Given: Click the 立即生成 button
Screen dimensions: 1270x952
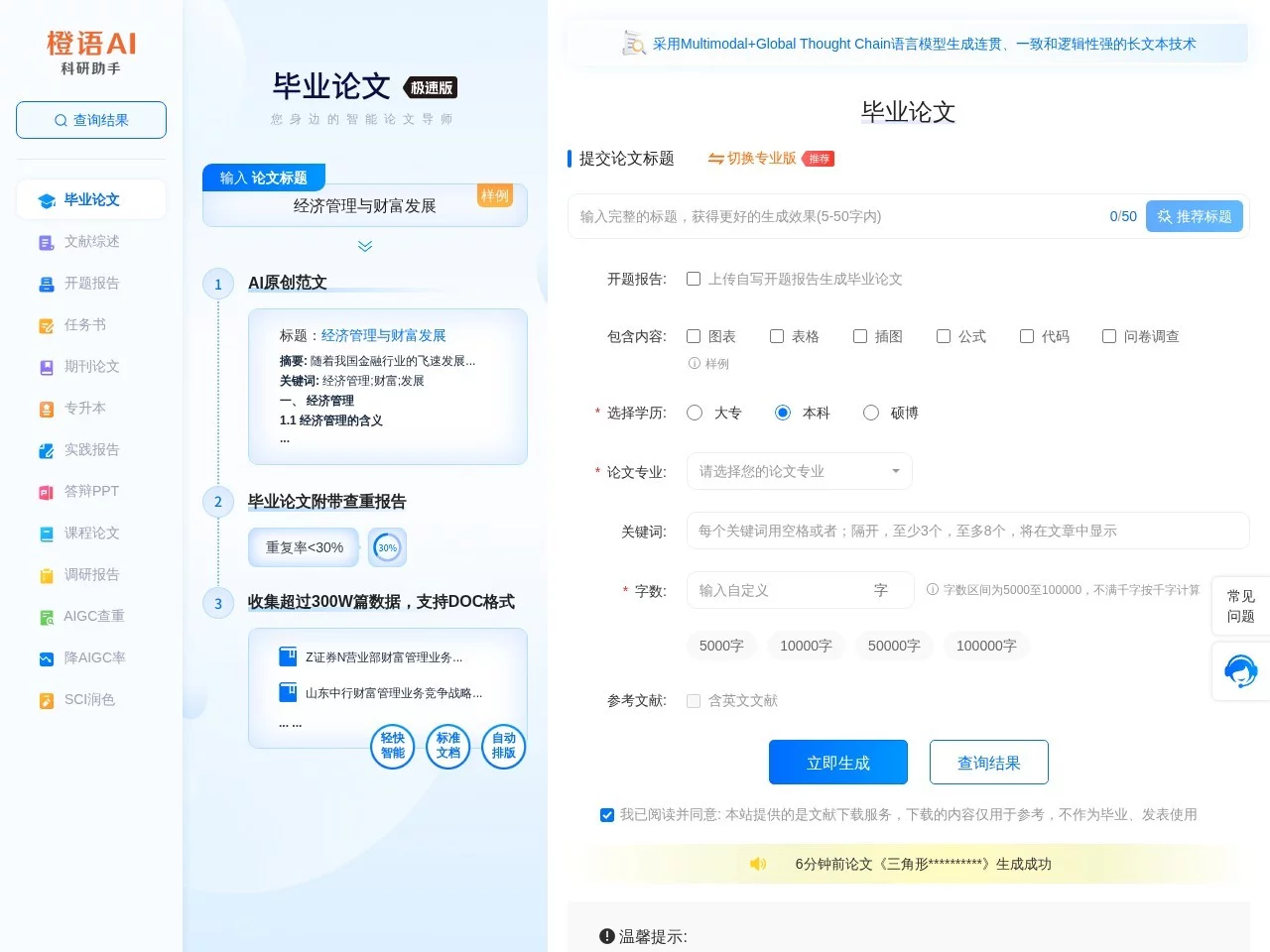Looking at the screenshot, I should pos(837,762).
